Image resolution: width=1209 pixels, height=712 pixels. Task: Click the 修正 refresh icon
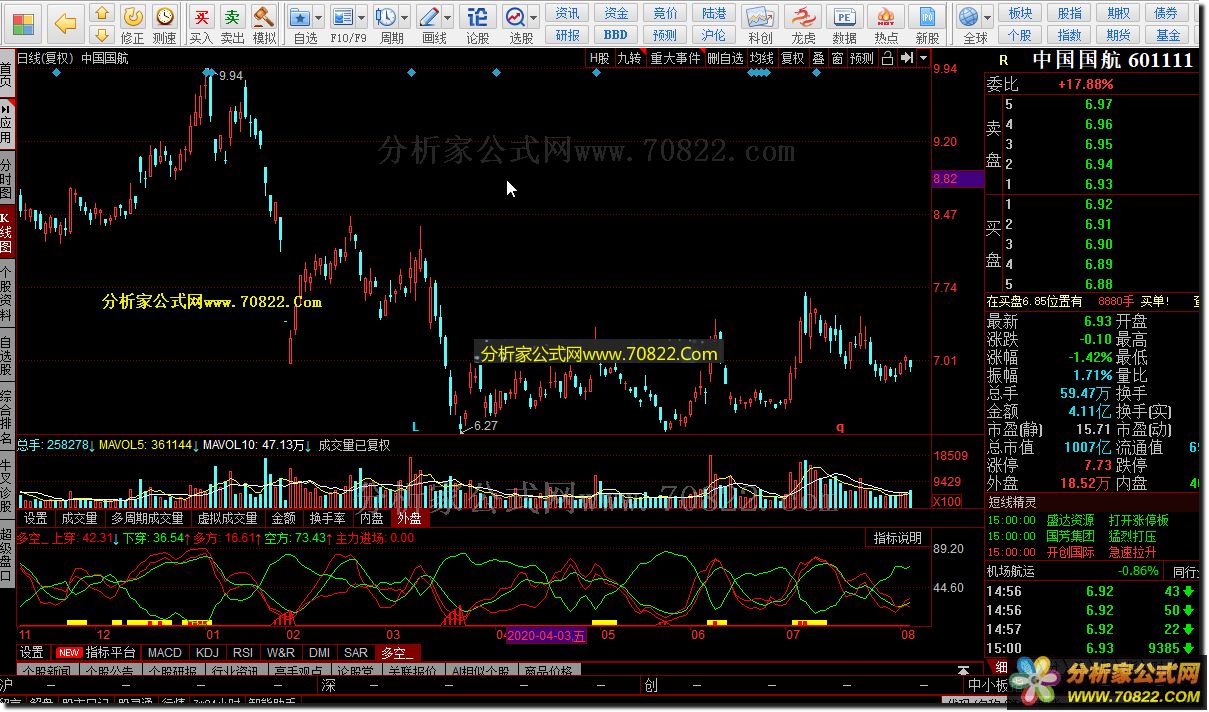132,17
